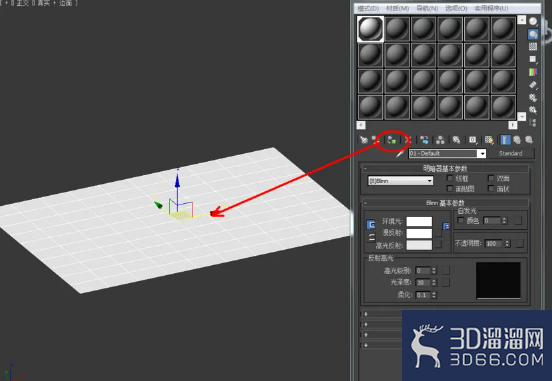Click the sample slots scroll-left arrow
This screenshot has height=381, width=552.
pyautogui.click(x=361, y=125)
